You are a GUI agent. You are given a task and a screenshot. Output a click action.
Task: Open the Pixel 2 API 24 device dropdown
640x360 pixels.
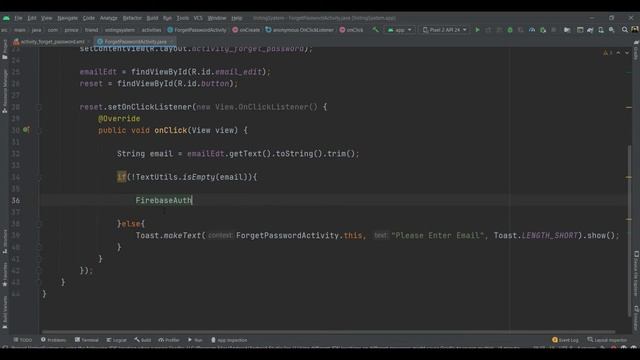[444, 30]
